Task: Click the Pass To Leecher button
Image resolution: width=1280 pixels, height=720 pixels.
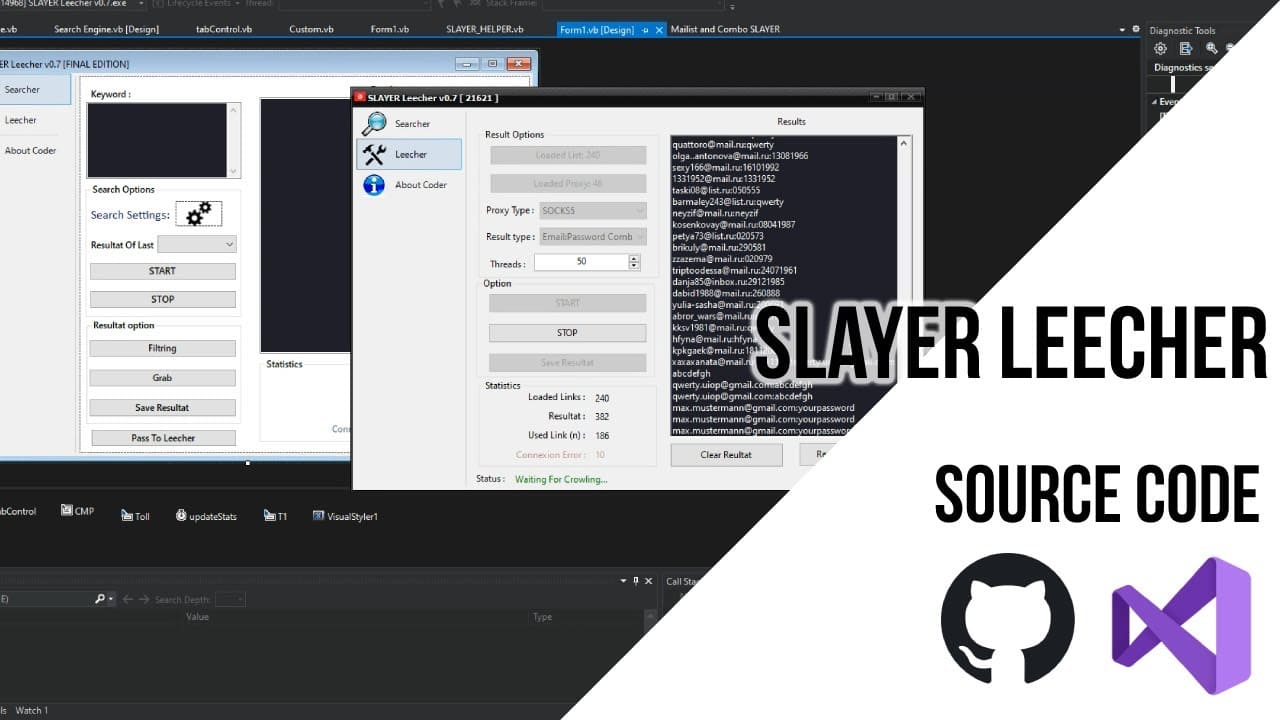Action: click(163, 438)
